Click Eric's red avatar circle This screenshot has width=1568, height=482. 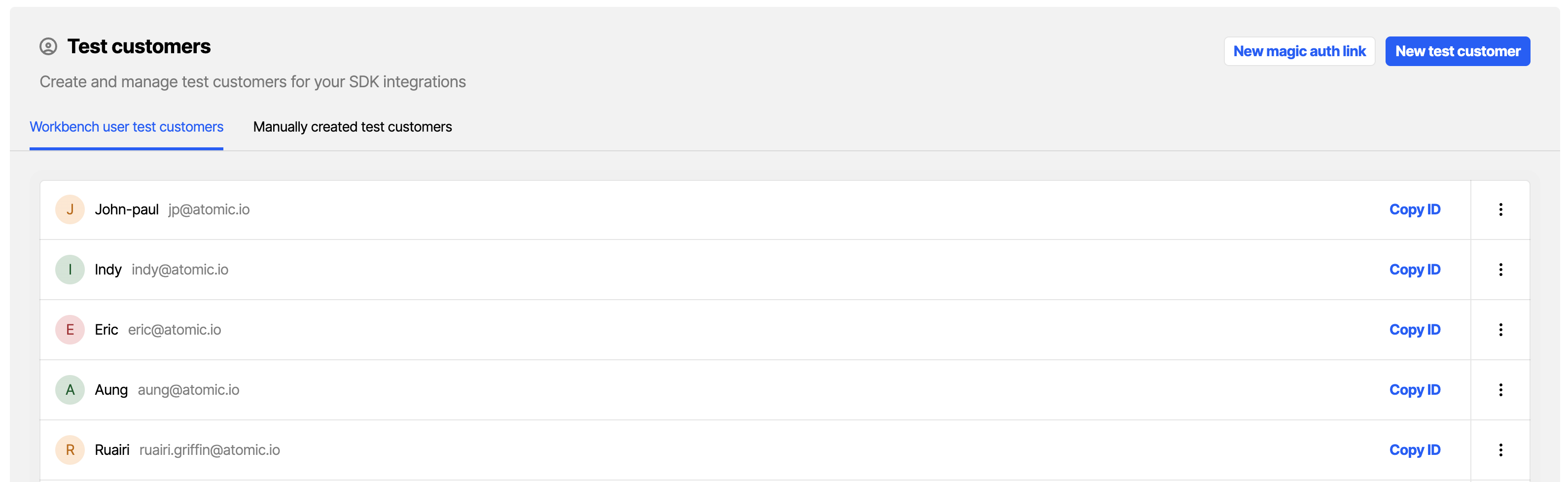pos(70,329)
